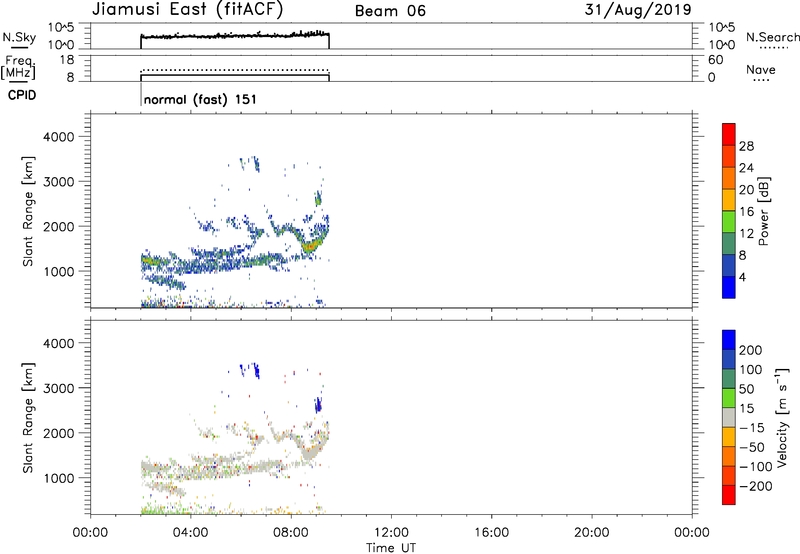Click the velocity panel 'Slant Range [km]' label
The image size is (800, 554).
tap(28, 417)
